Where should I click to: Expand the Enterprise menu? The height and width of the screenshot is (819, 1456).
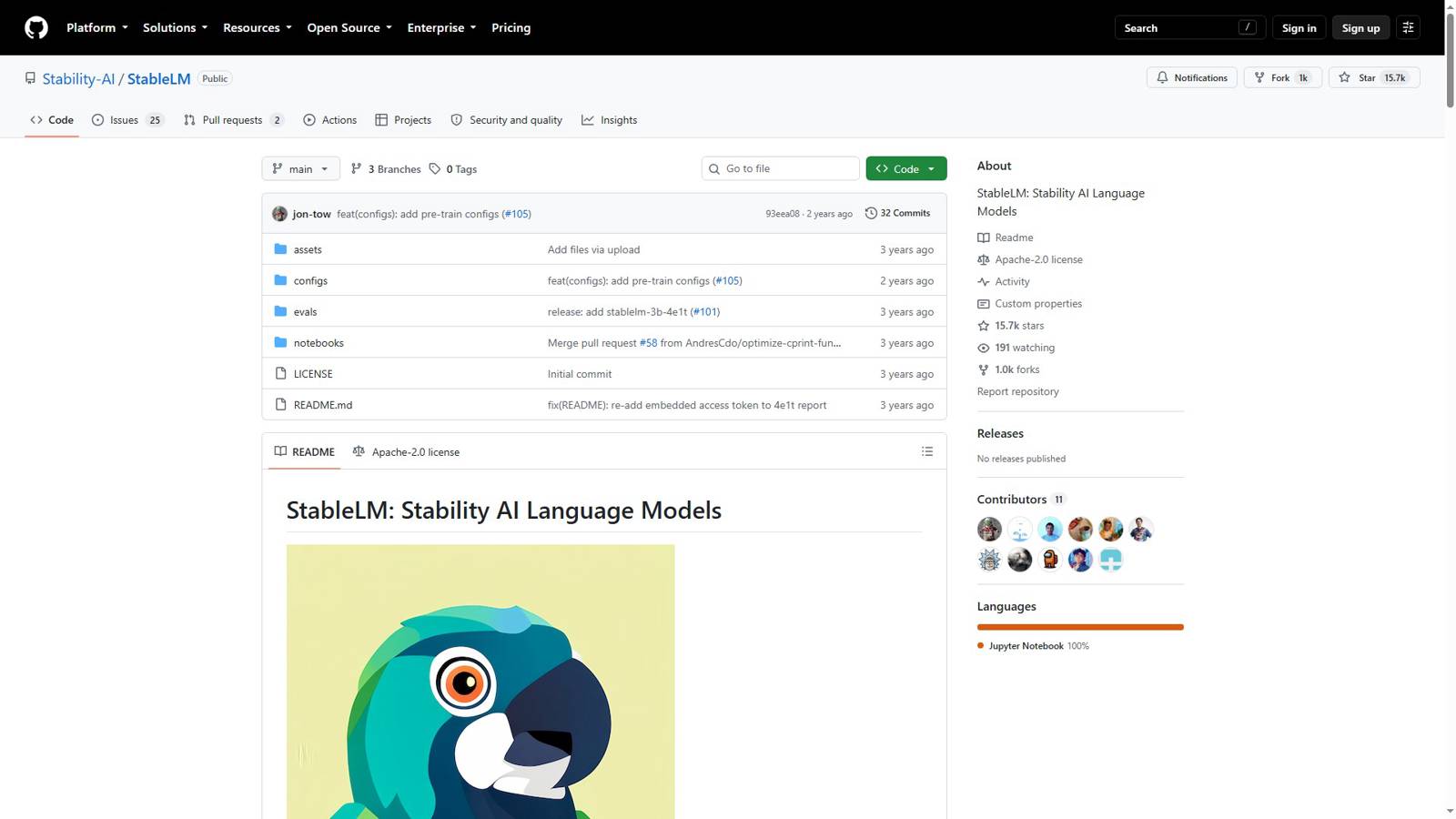point(441,27)
